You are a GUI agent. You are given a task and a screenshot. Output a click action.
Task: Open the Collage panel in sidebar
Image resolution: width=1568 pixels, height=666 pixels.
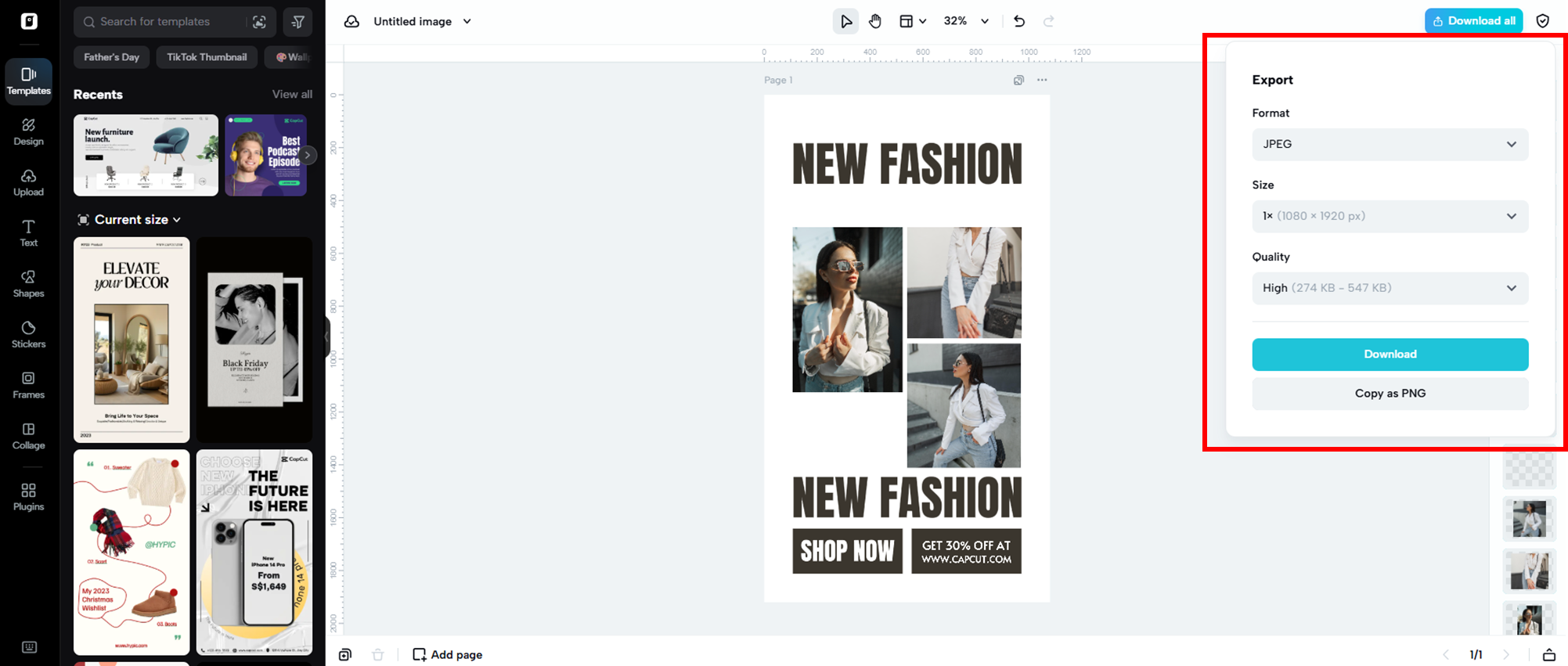click(x=28, y=436)
